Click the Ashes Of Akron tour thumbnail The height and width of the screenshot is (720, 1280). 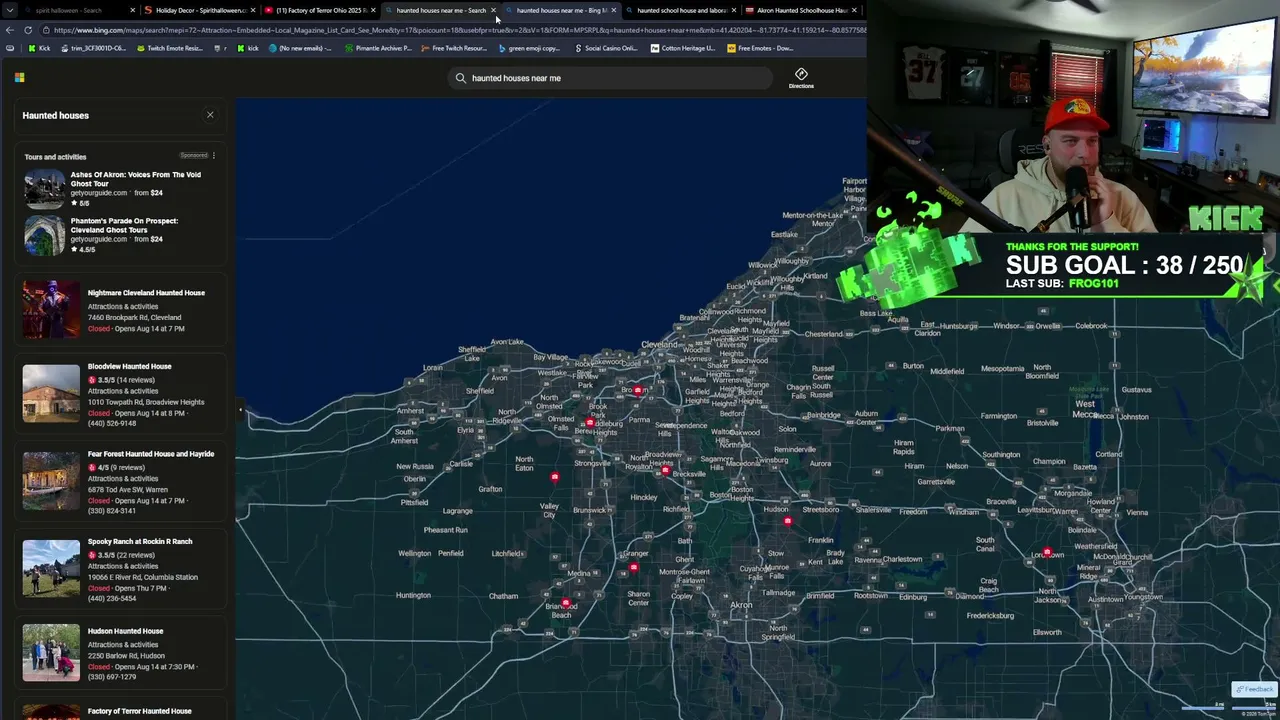[44, 189]
